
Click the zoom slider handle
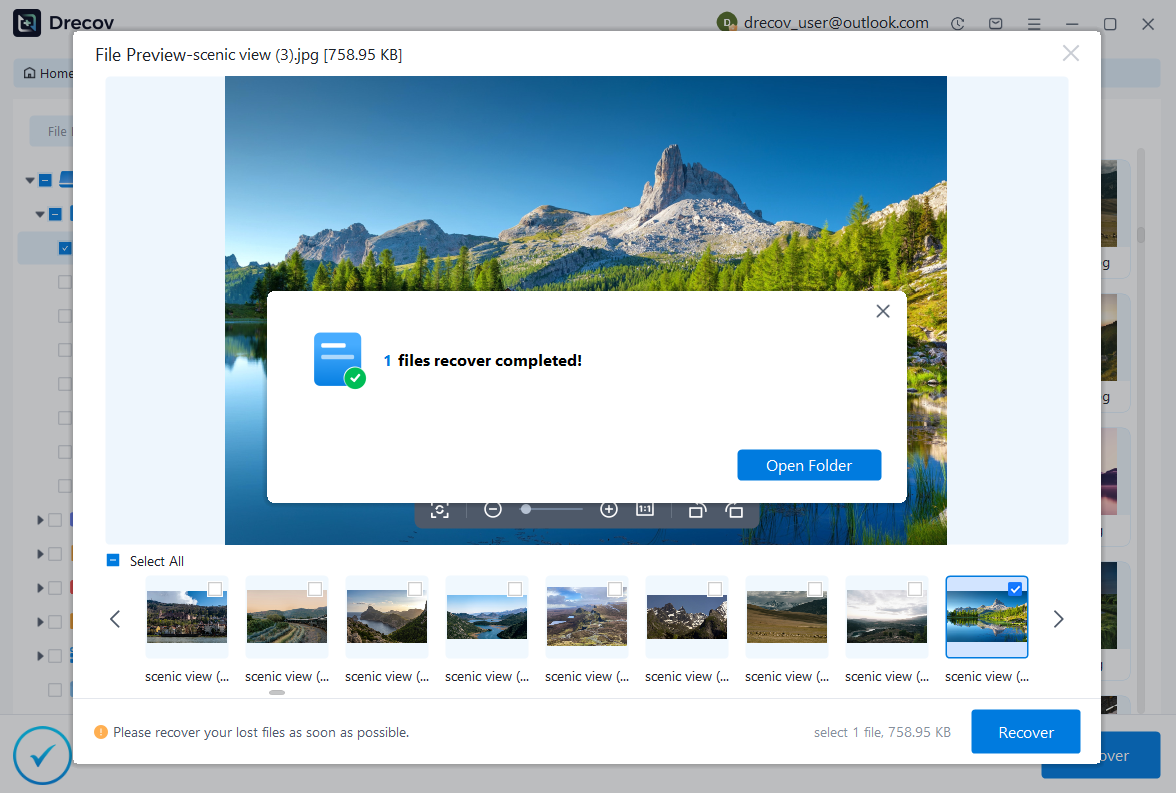pos(526,510)
